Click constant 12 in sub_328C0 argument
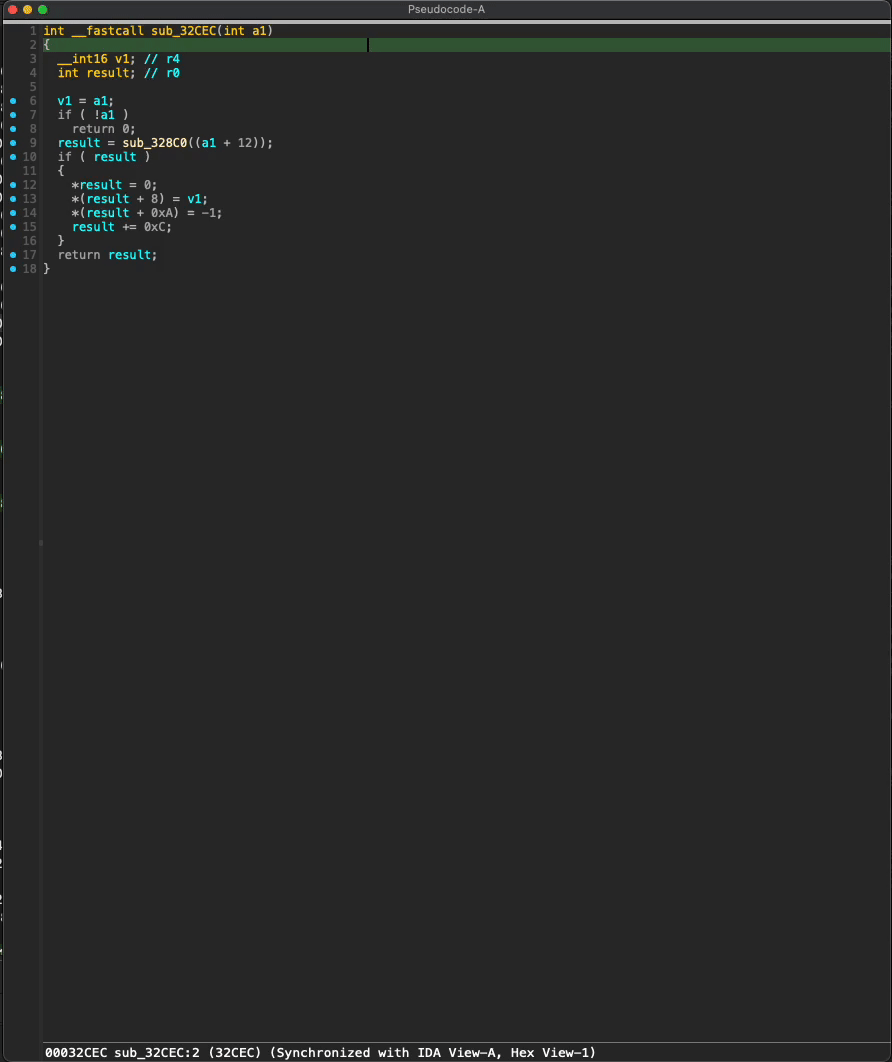This screenshot has height=1062, width=892. (245, 143)
